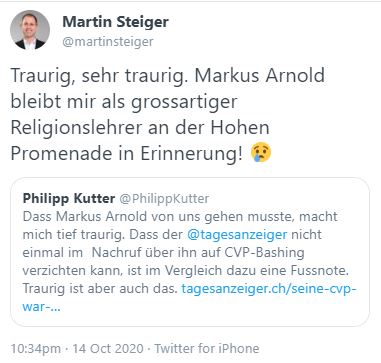Open Martin Steiger's profile avatar photo

tap(30, 30)
